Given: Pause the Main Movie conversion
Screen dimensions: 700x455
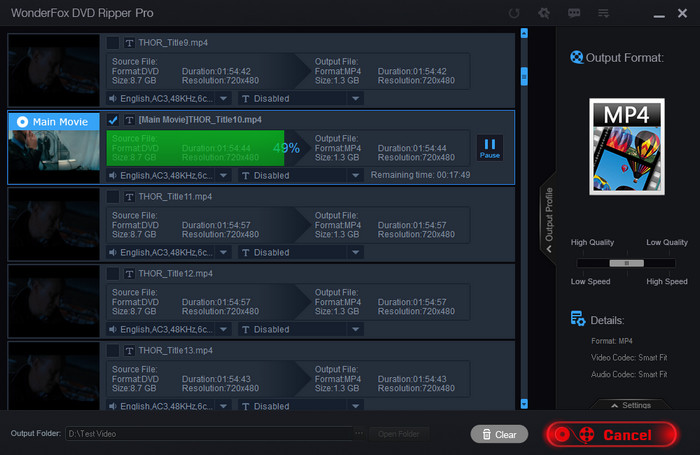Looking at the screenshot, I should tap(490, 148).
